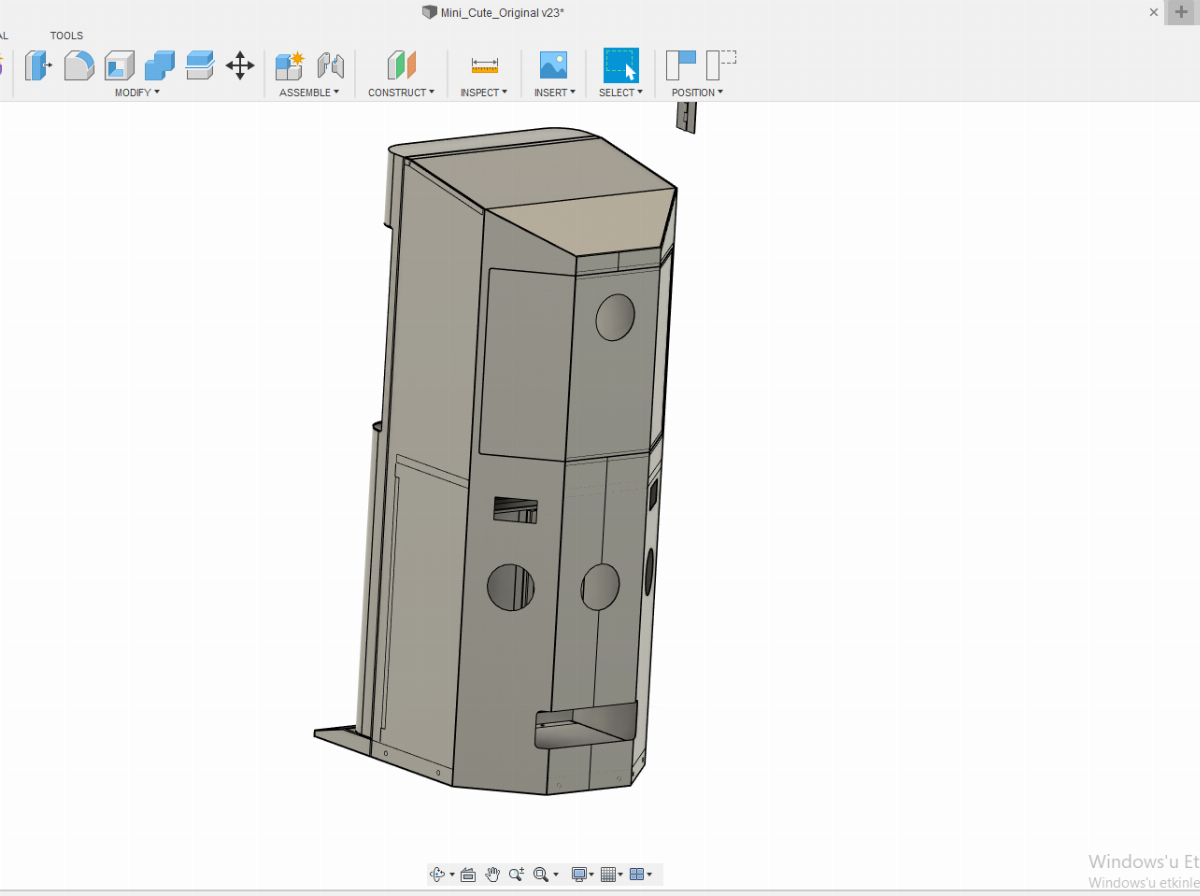Expand the Grid and Snaps dropdown arrow

click(620, 874)
